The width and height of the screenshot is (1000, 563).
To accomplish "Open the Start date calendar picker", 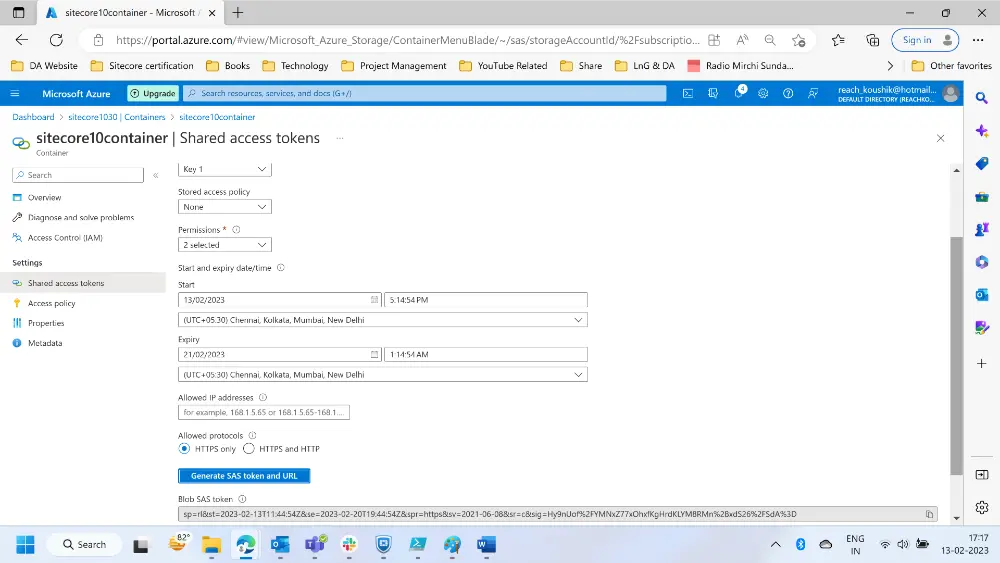I will [374, 300].
